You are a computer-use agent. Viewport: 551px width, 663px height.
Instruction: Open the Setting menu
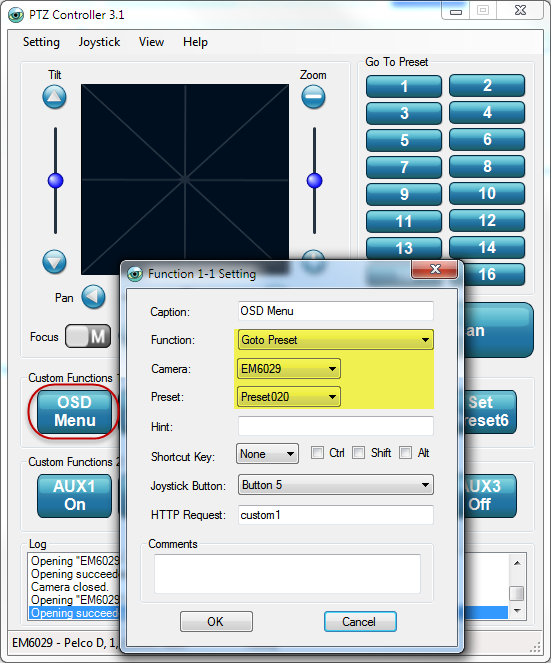coord(41,42)
